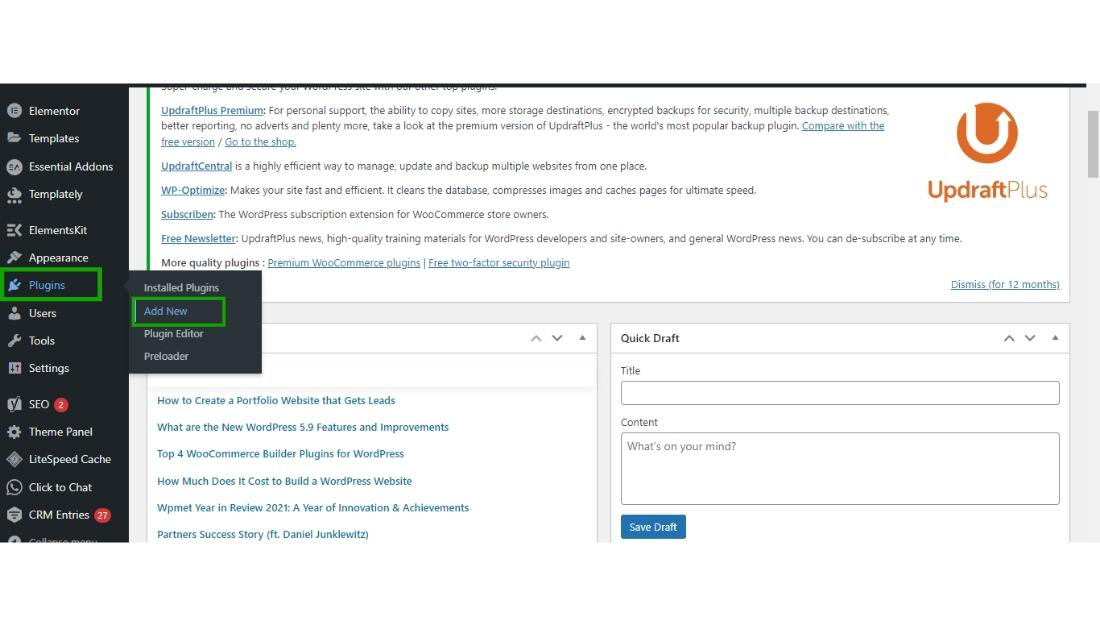Open Wpmet Year in Review 2021 post
The height and width of the screenshot is (619, 1100).
(x=313, y=507)
